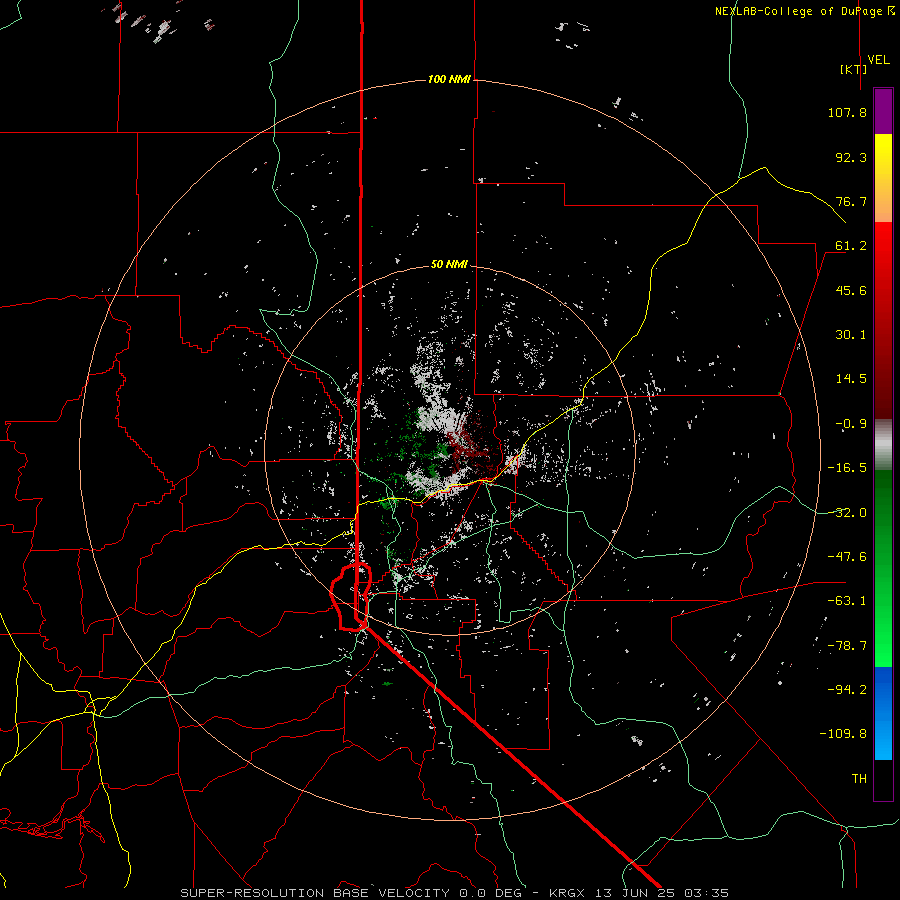
Task: Pick the red segment of the velocity color bar
Action: (883, 321)
